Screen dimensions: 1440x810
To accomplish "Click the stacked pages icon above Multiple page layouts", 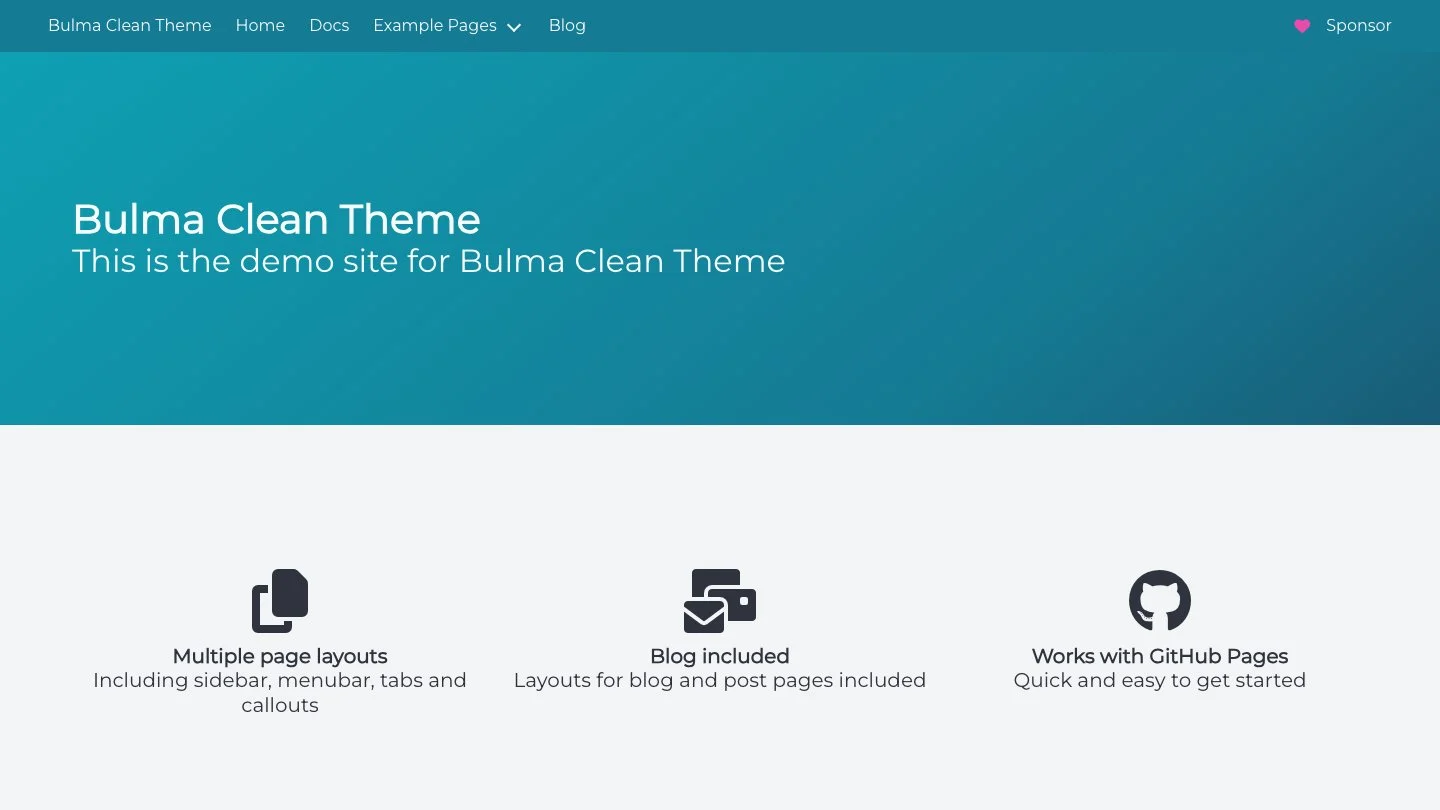I will tap(280, 601).
